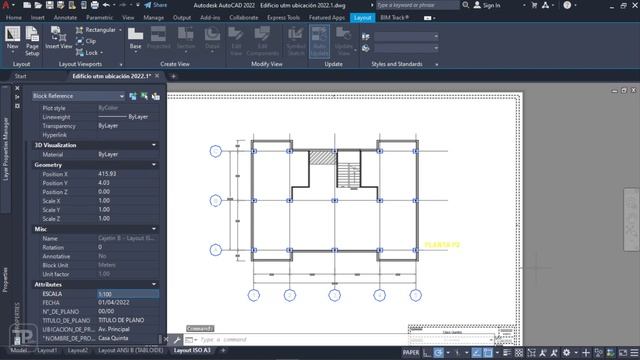This screenshot has width=640, height=360.
Task: Open the AutoCAD application menu logo
Action: [x=6, y=5]
